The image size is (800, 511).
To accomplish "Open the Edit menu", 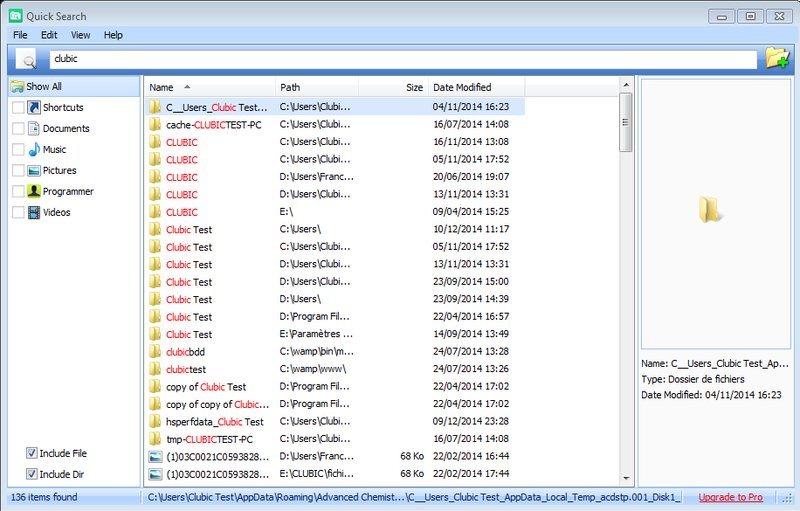I will (49, 35).
